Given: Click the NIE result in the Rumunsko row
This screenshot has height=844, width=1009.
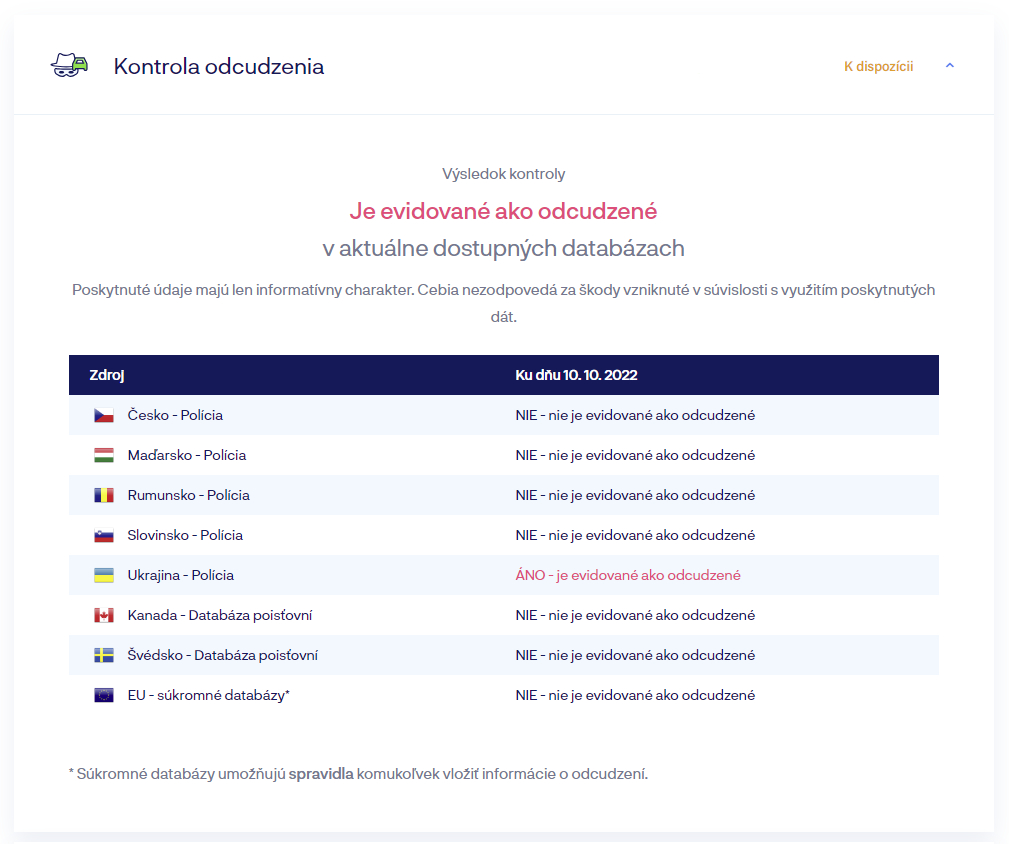Looking at the screenshot, I should [x=635, y=495].
